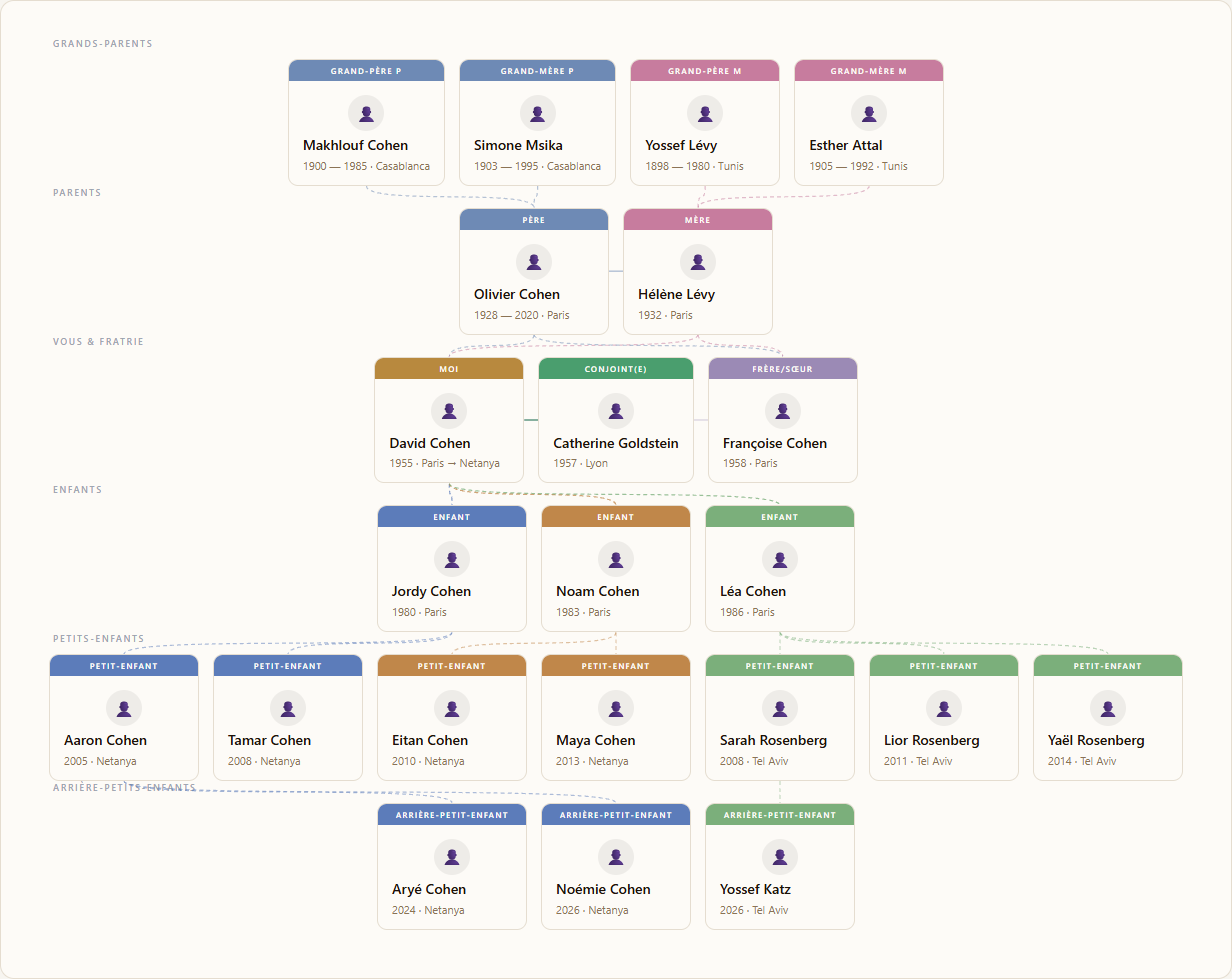This screenshot has width=1232, height=979.
Task: Select Esther Attal's avatar icon
Action: click(x=869, y=113)
